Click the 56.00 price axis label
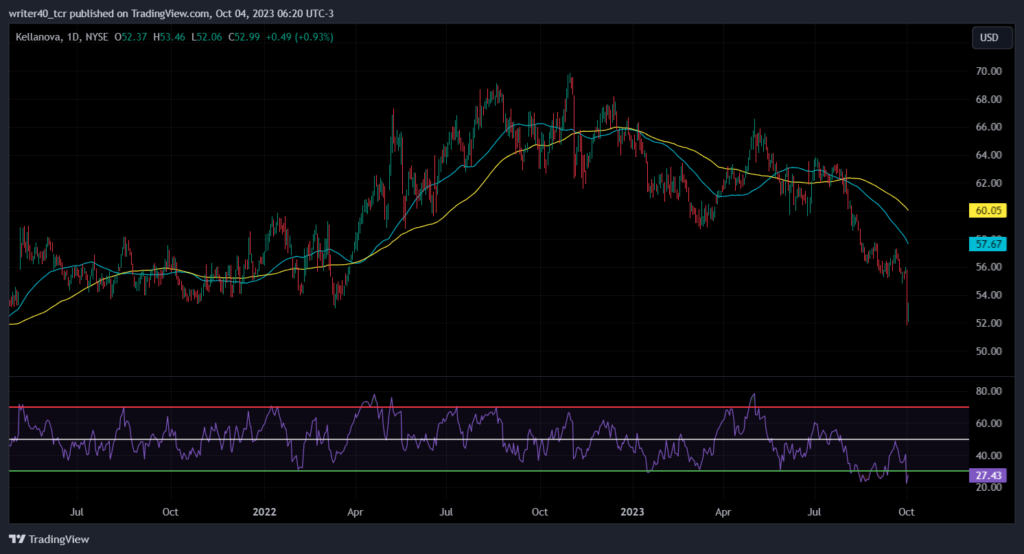 pyautogui.click(x=989, y=267)
